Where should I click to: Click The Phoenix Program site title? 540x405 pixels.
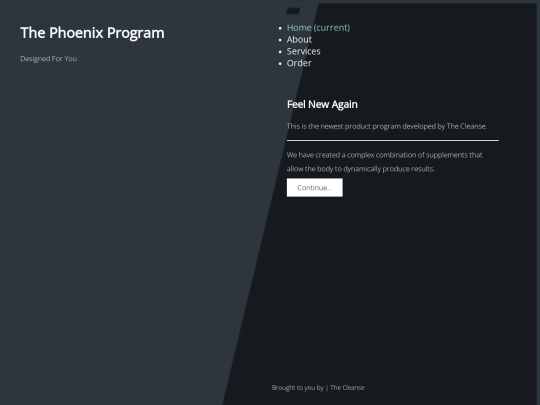click(x=92, y=33)
